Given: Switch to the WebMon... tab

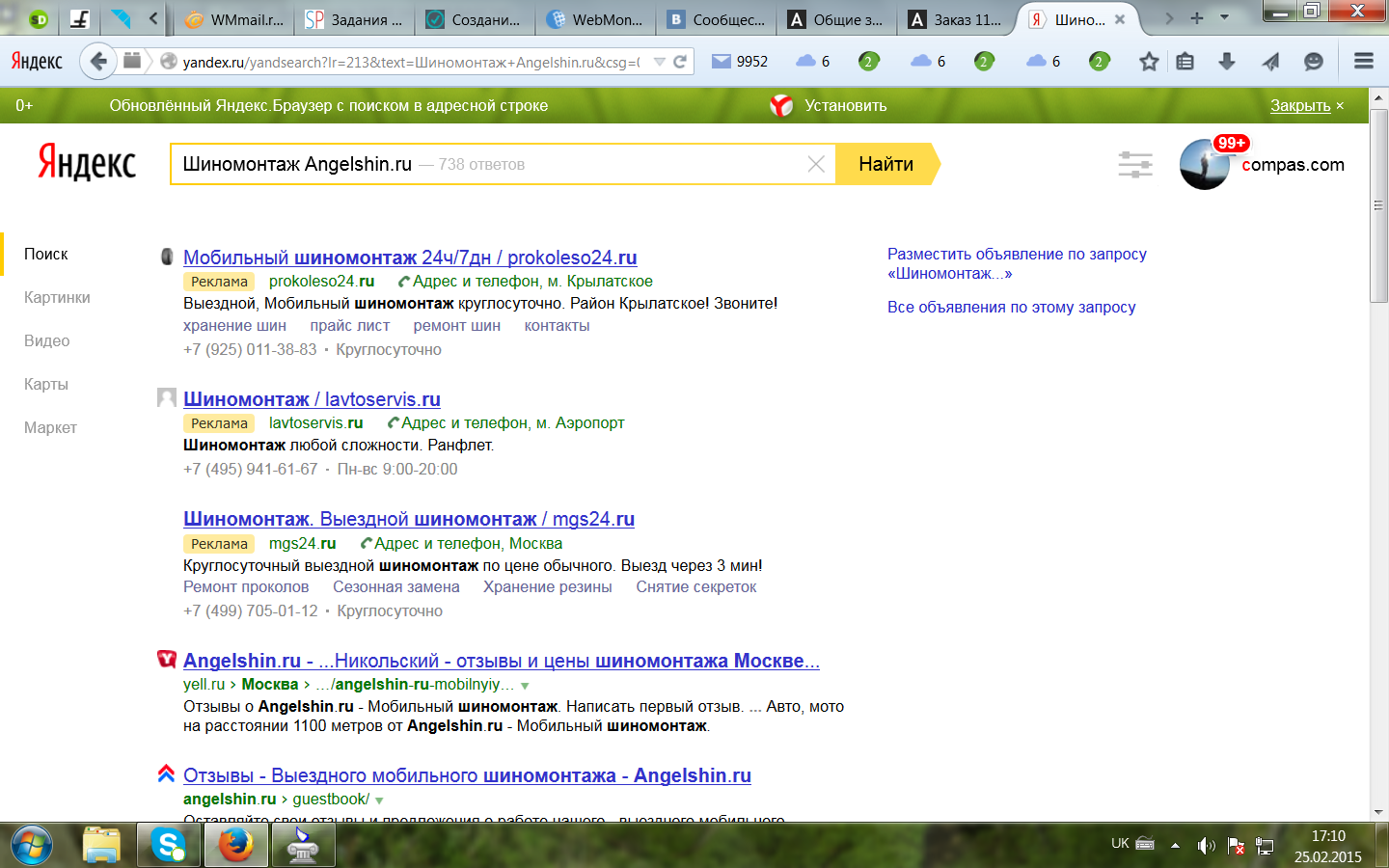Looking at the screenshot, I should pos(594,19).
